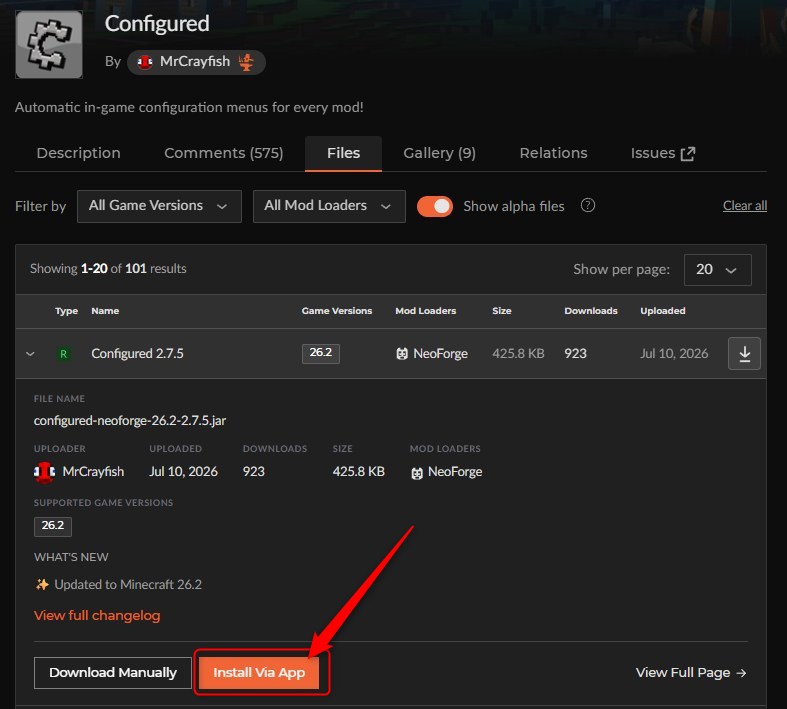
Task: Open the Show per page 20 dropdown
Action: click(x=717, y=269)
